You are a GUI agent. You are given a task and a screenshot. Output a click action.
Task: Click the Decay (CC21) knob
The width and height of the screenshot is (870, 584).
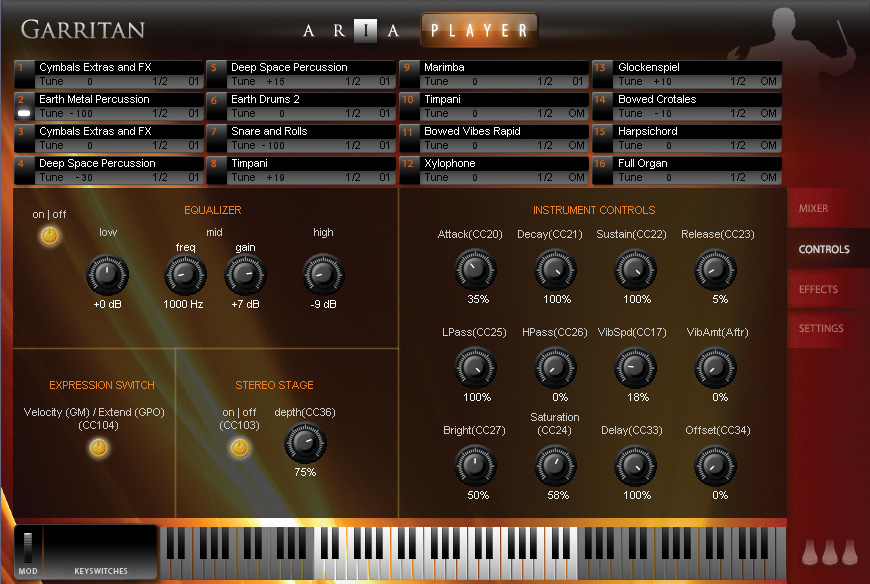(555, 270)
